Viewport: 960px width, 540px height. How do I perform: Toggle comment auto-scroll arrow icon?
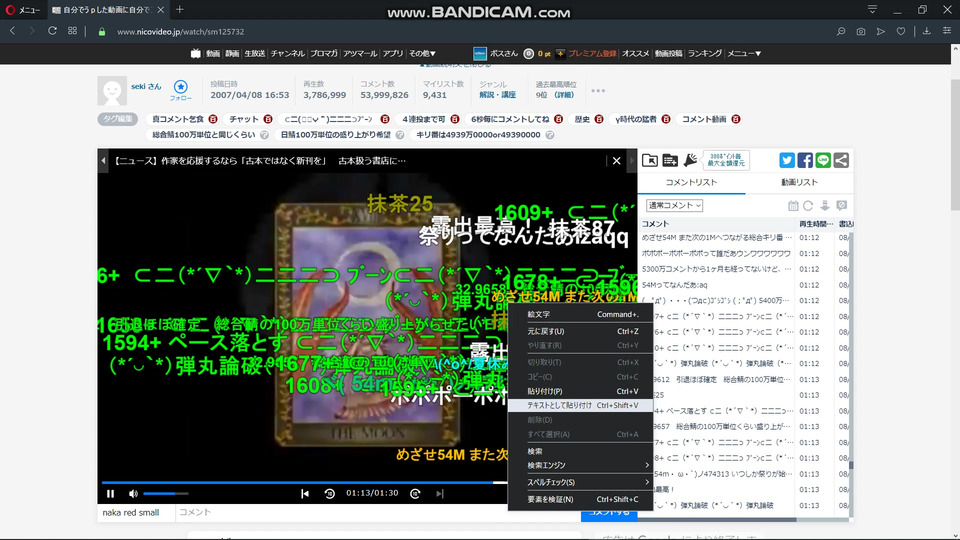(825, 206)
